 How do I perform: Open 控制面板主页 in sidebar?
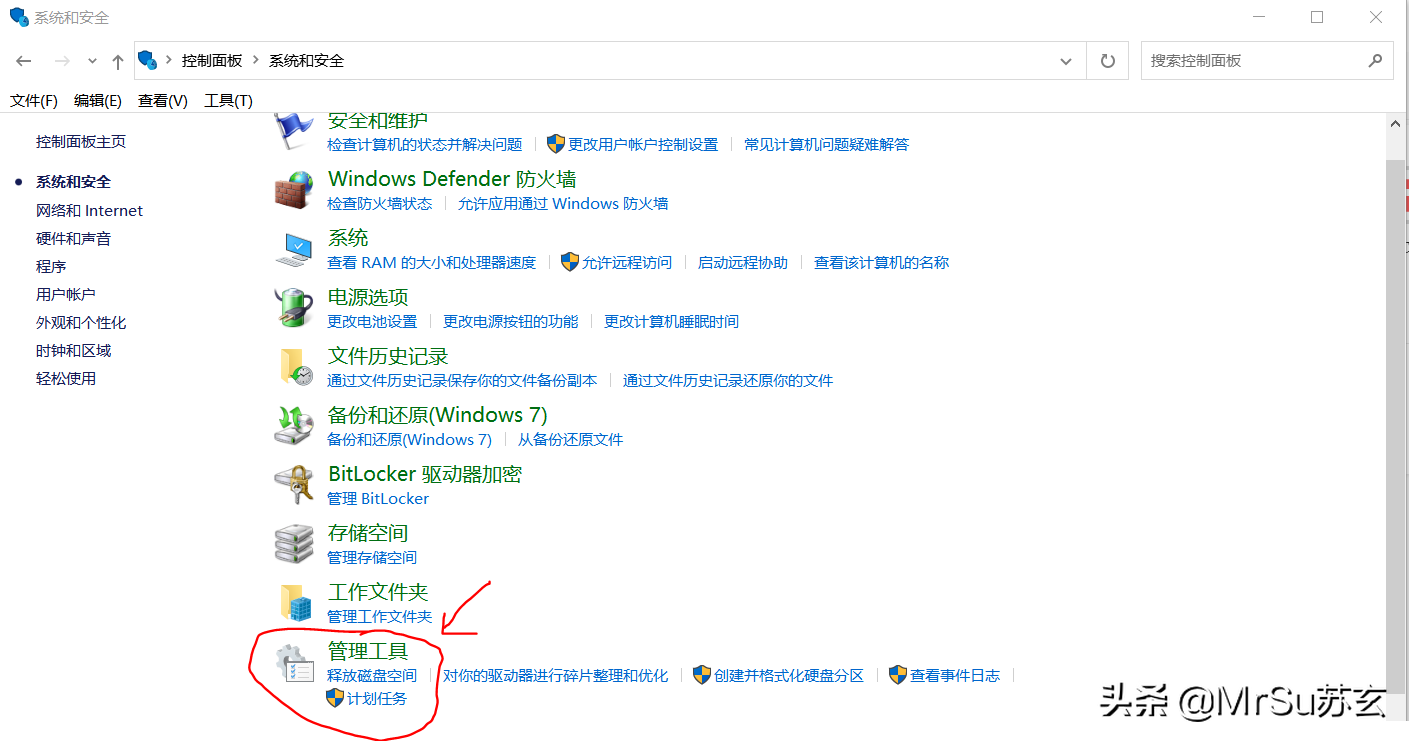tap(81, 142)
